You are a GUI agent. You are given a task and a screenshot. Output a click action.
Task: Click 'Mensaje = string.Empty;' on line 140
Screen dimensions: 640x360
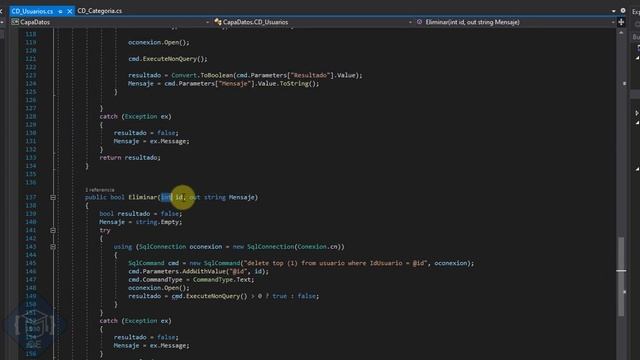point(141,222)
